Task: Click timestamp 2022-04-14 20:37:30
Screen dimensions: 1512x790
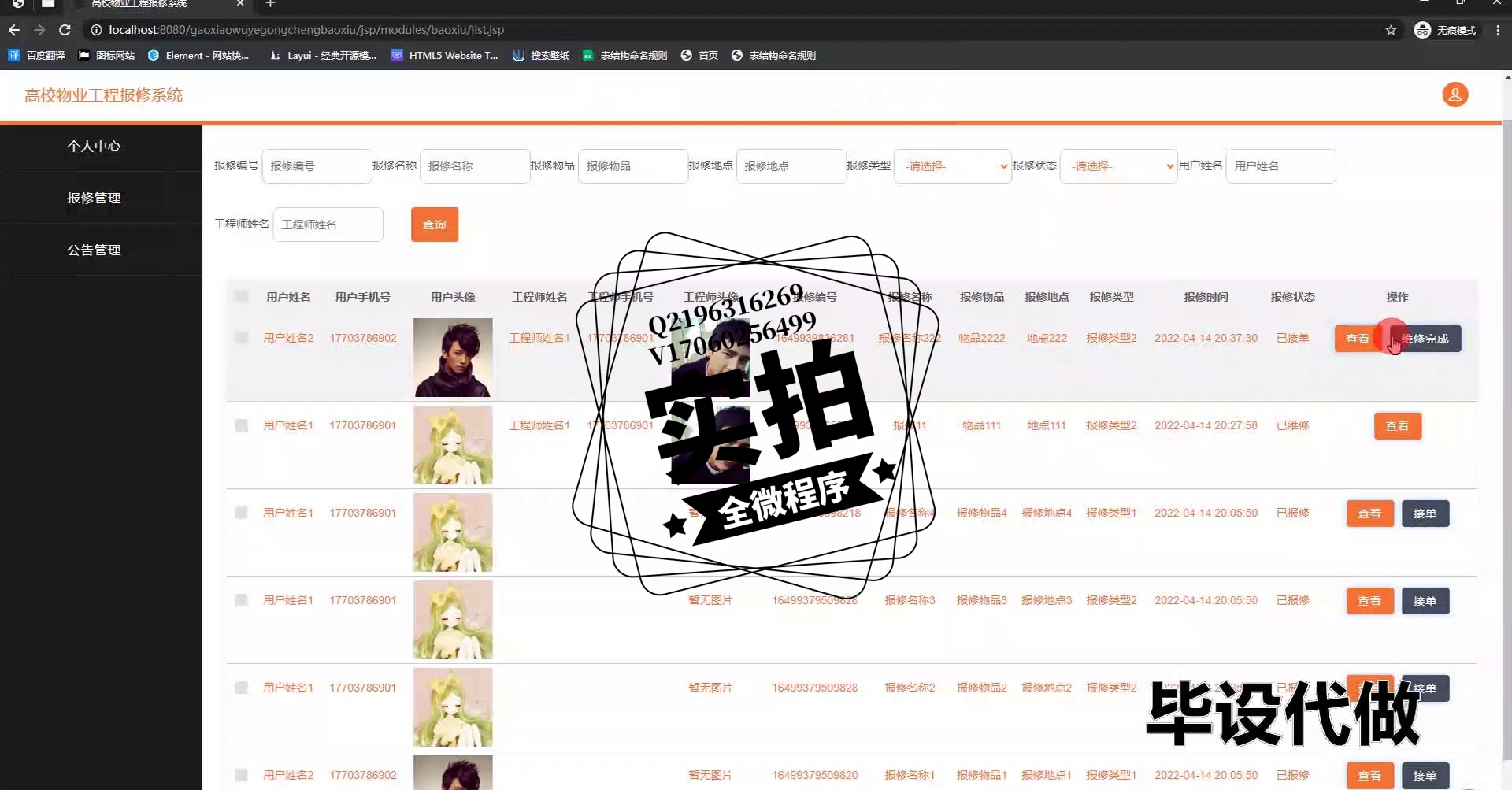Action: 1206,338
